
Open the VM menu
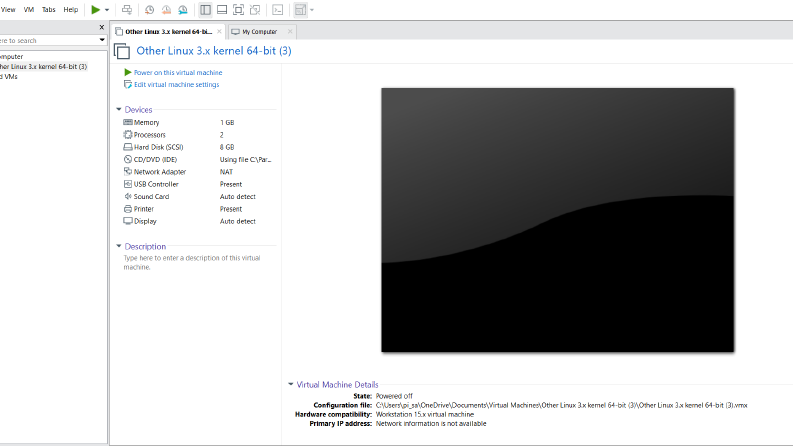click(x=29, y=10)
